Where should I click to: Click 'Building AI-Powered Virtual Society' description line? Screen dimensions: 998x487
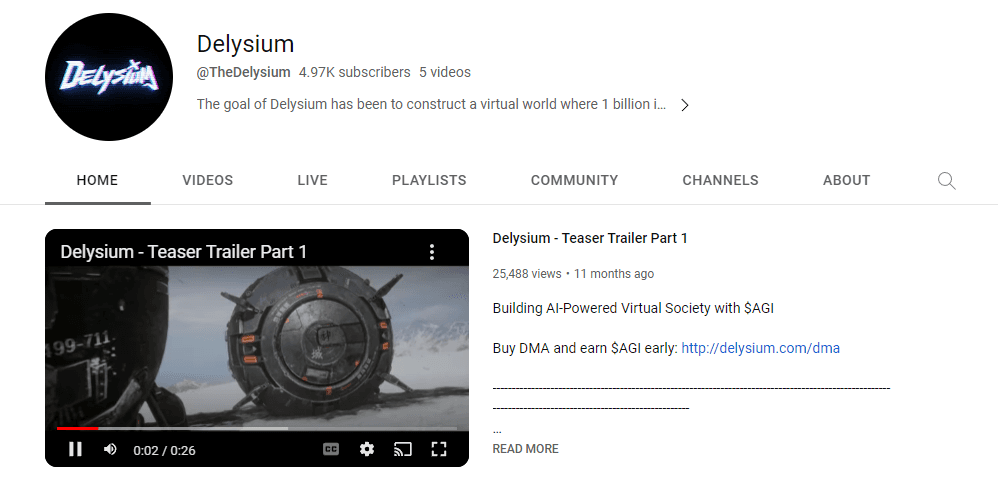tap(633, 308)
